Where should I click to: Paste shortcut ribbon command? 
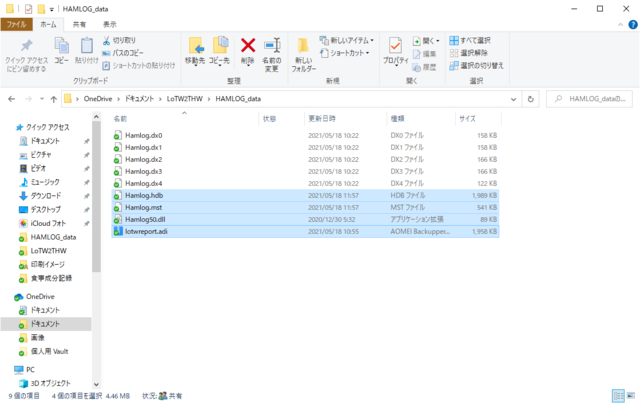pyautogui.click(x=139, y=66)
